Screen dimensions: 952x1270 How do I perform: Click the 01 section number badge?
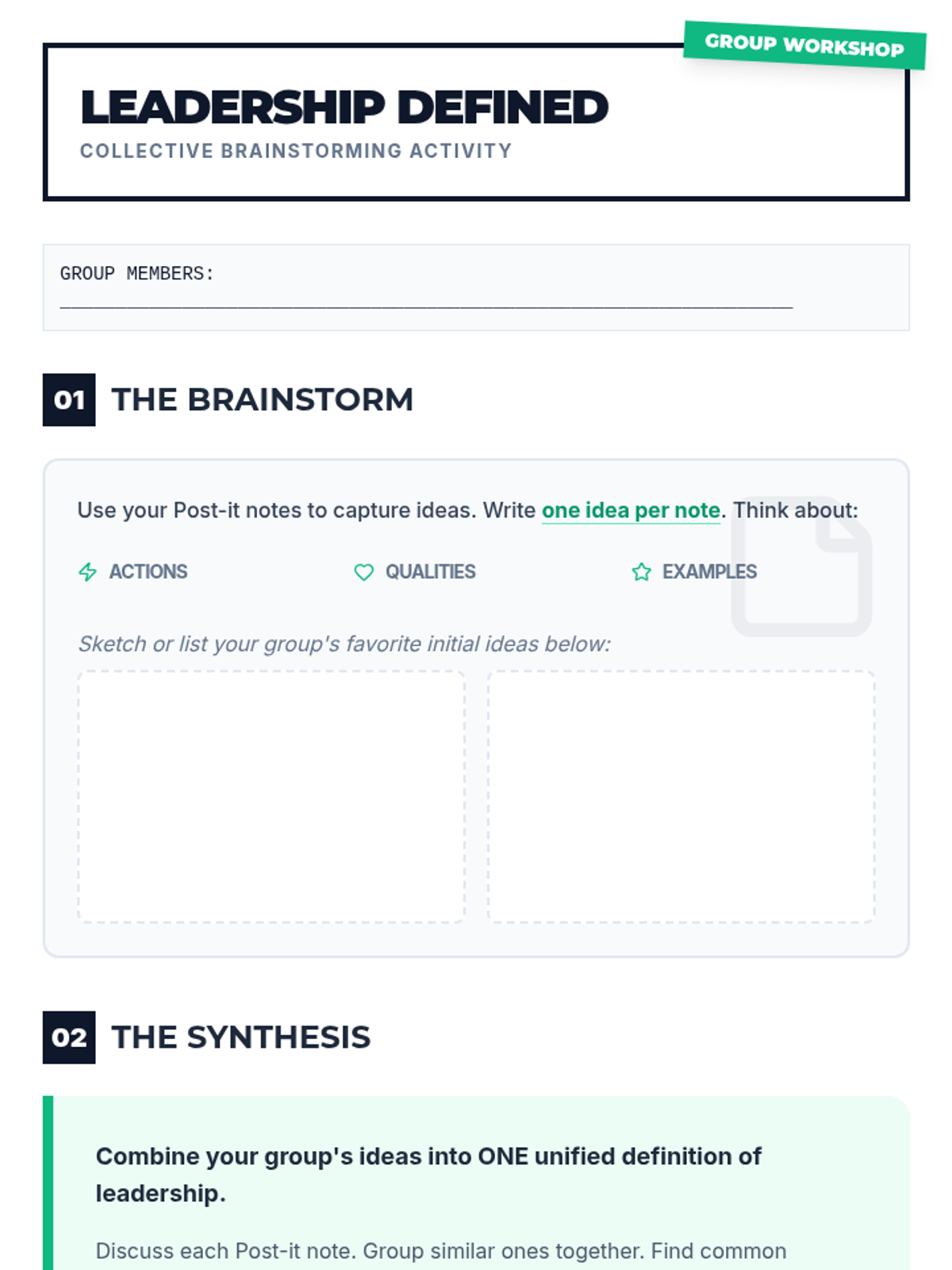click(69, 399)
